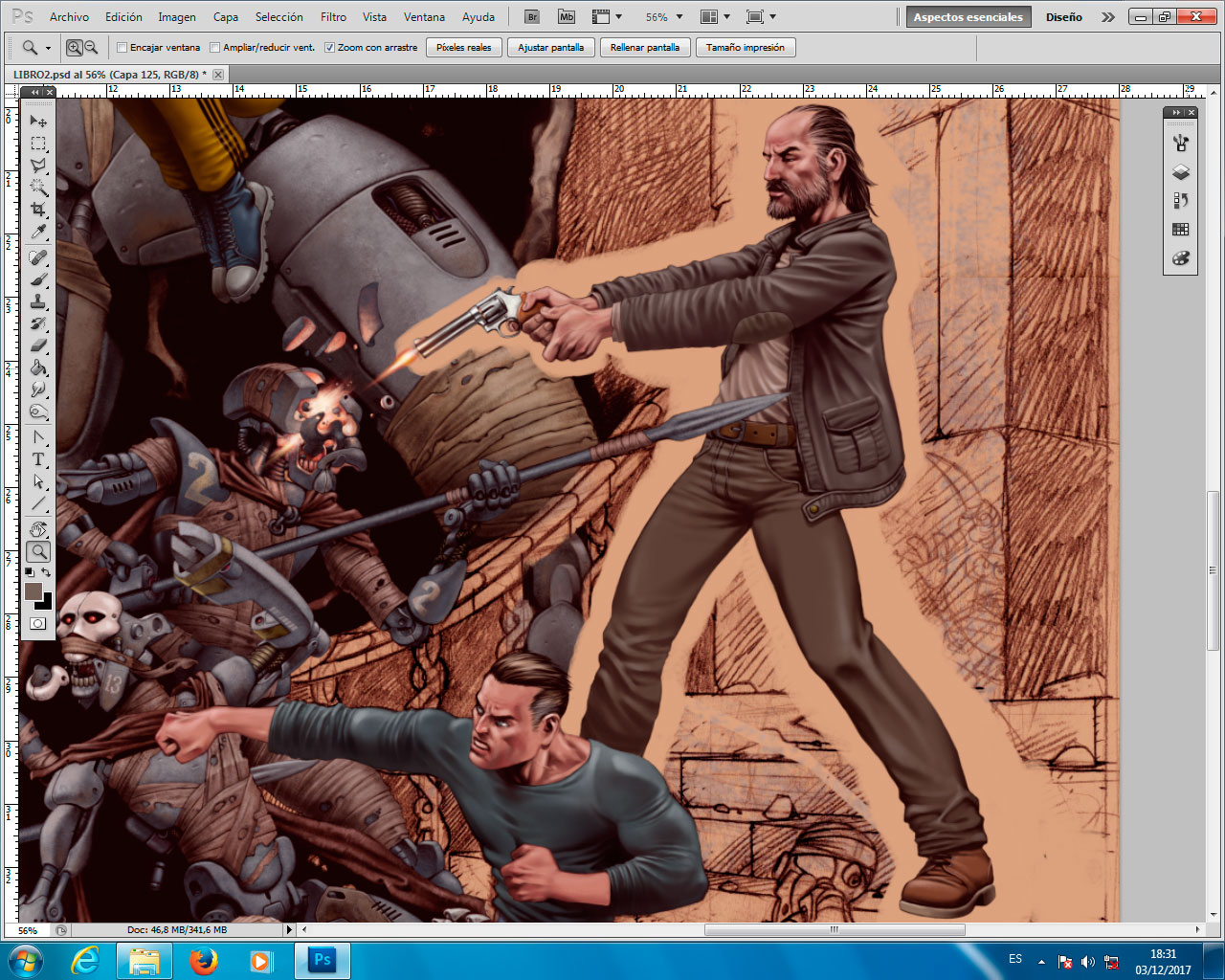Open the Color palette panel icon

coord(1180,258)
